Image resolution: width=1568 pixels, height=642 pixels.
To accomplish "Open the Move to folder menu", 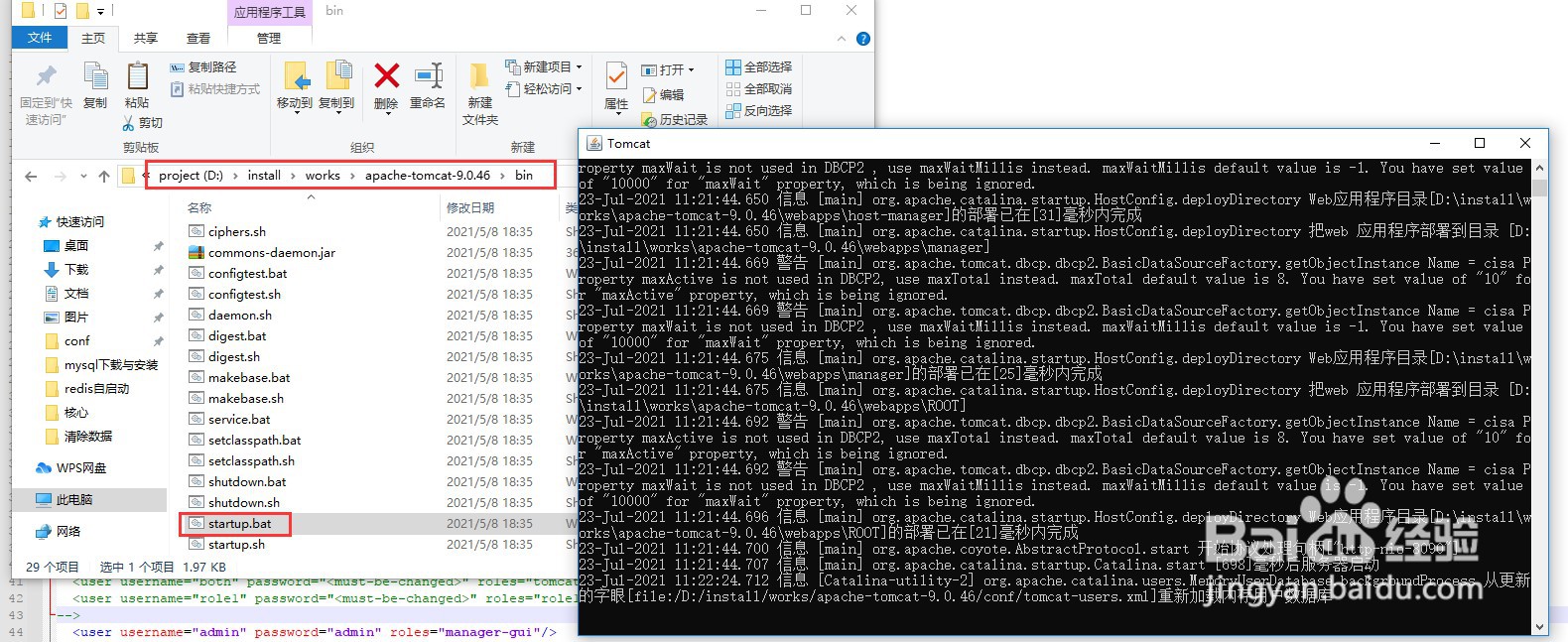I will point(295,86).
